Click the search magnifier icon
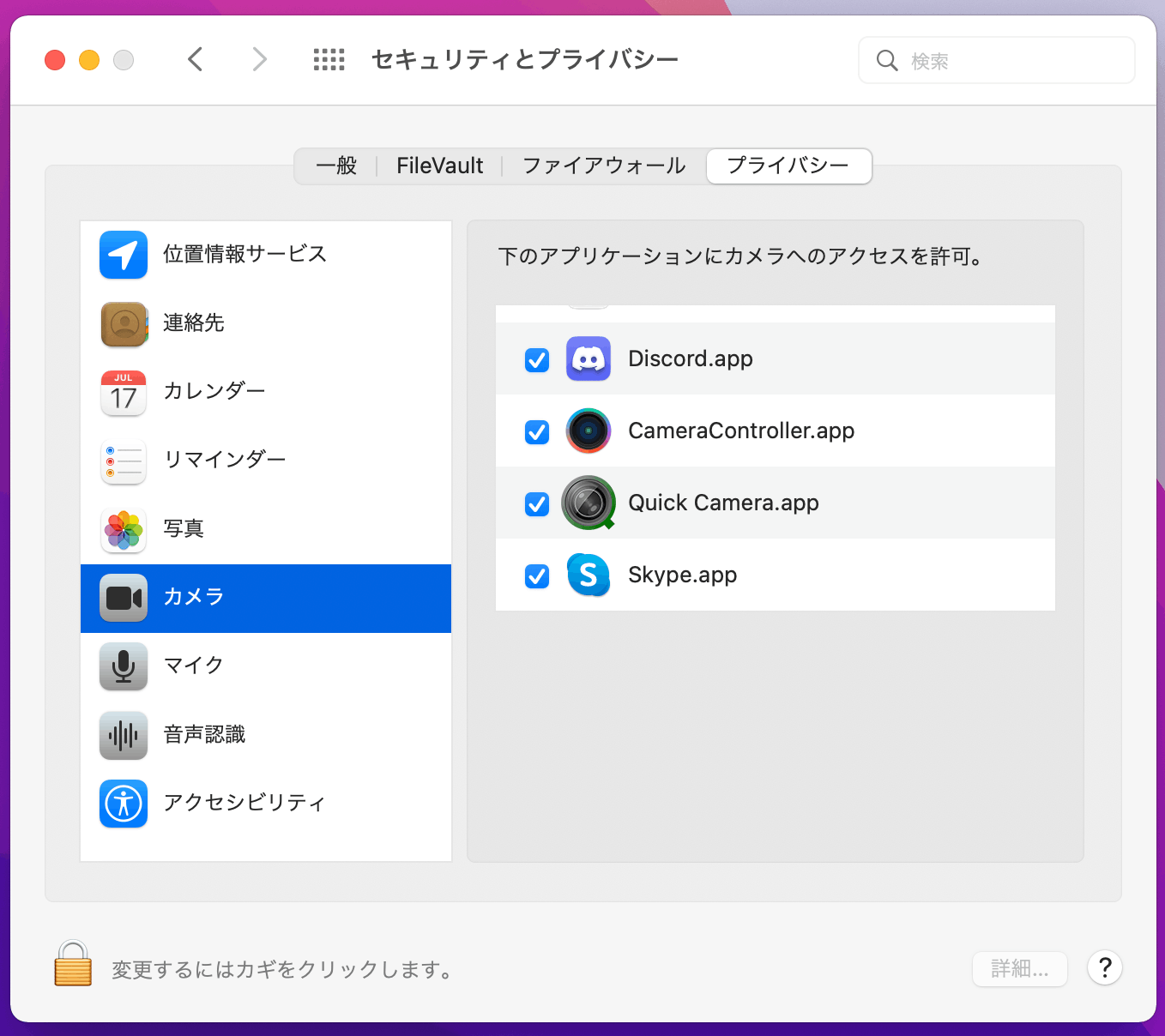This screenshot has width=1165, height=1036. pyautogui.click(x=886, y=61)
